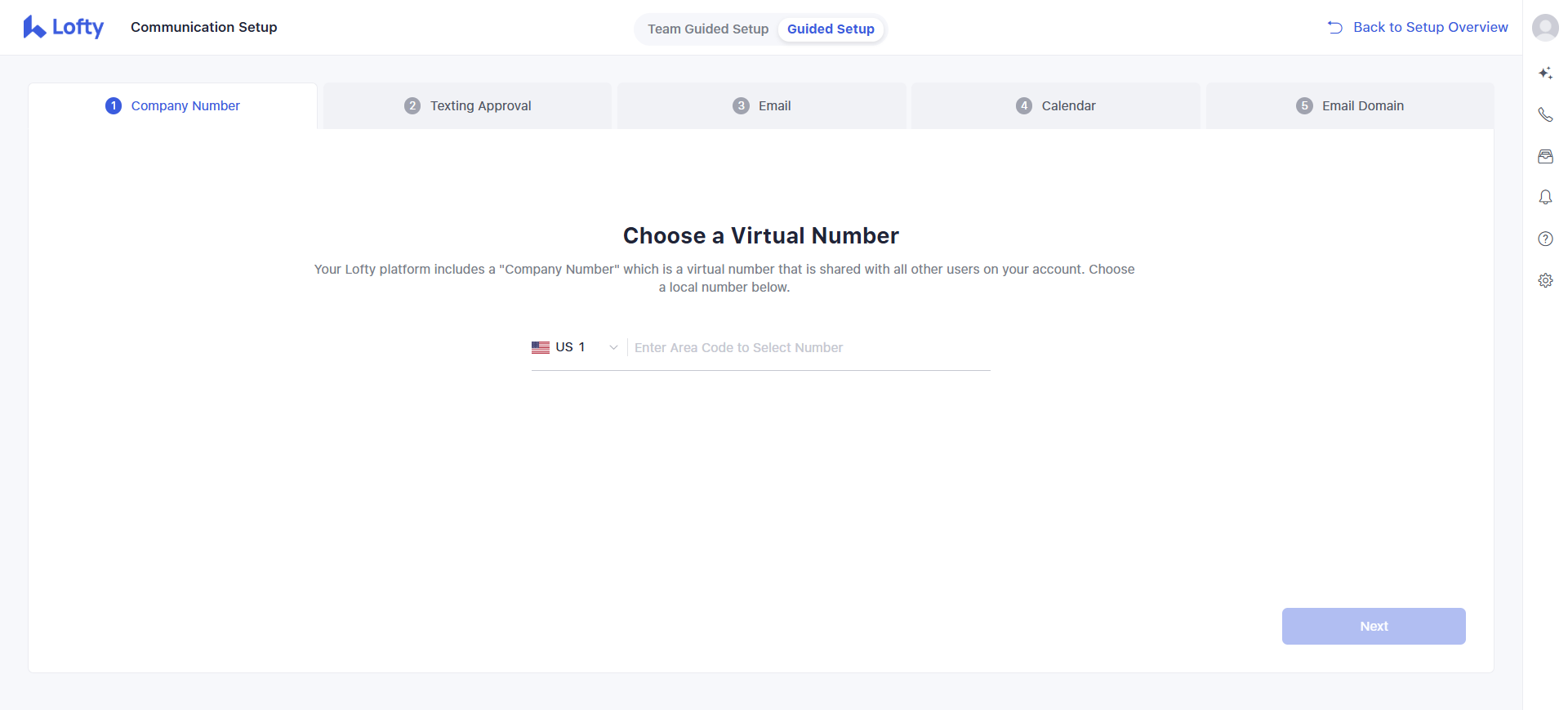
Task: Open the inbox tray icon
Action: pos(1545,157)
